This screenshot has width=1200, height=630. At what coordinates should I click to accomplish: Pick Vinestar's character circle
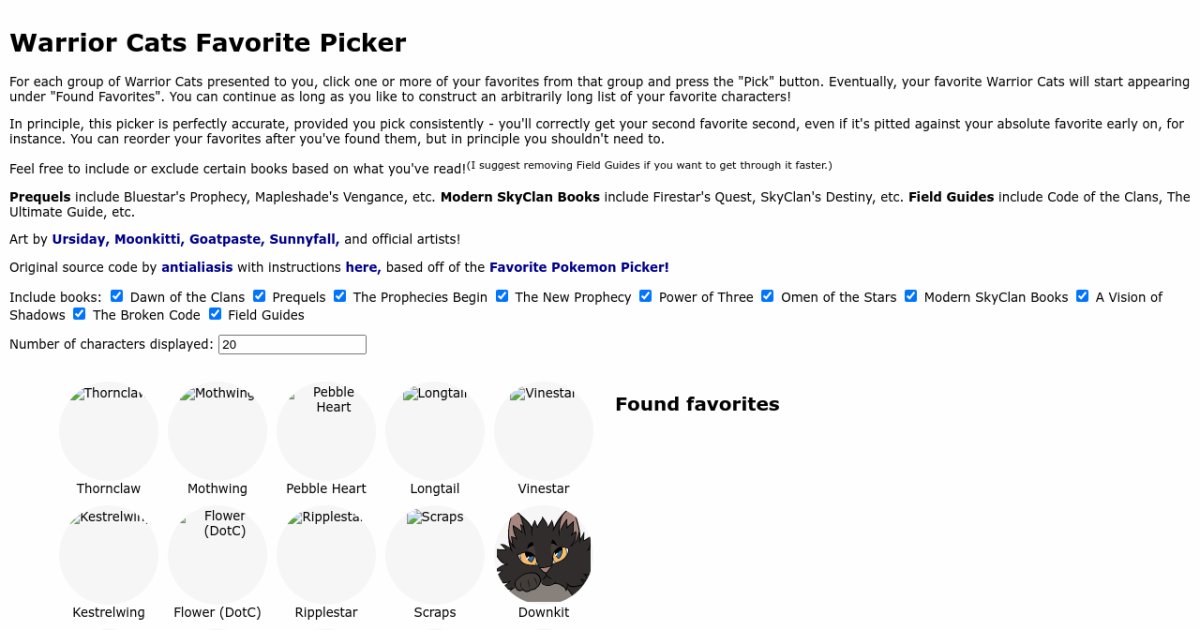tap(543, 432)
